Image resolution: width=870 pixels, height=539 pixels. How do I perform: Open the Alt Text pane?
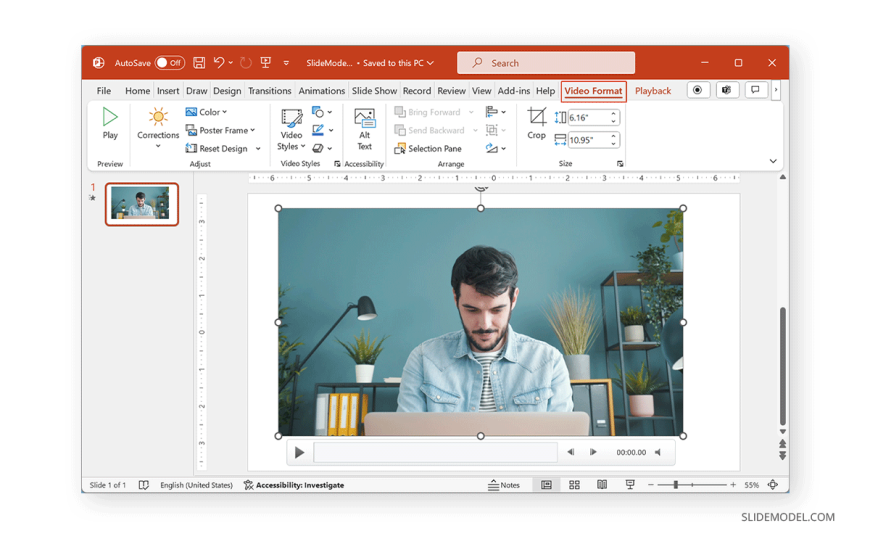(x=364, y=128)
